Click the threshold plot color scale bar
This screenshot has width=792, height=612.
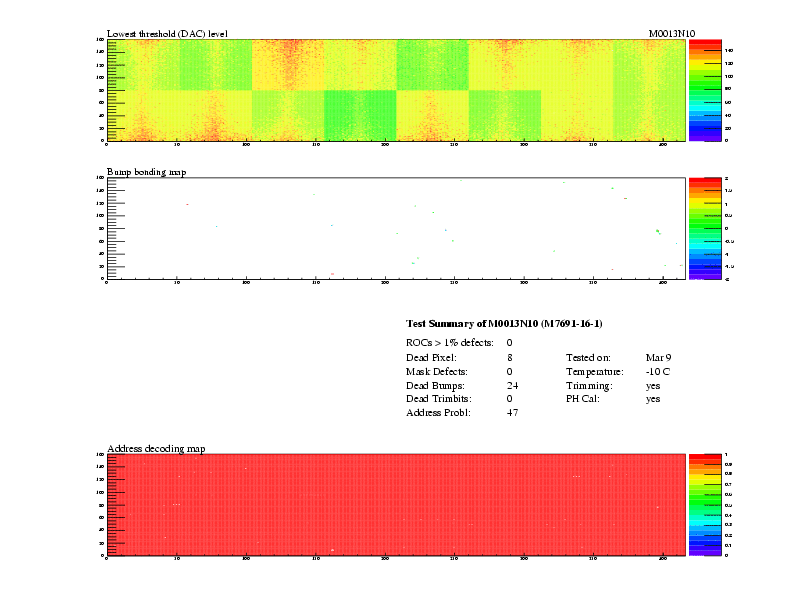point(705,90)
